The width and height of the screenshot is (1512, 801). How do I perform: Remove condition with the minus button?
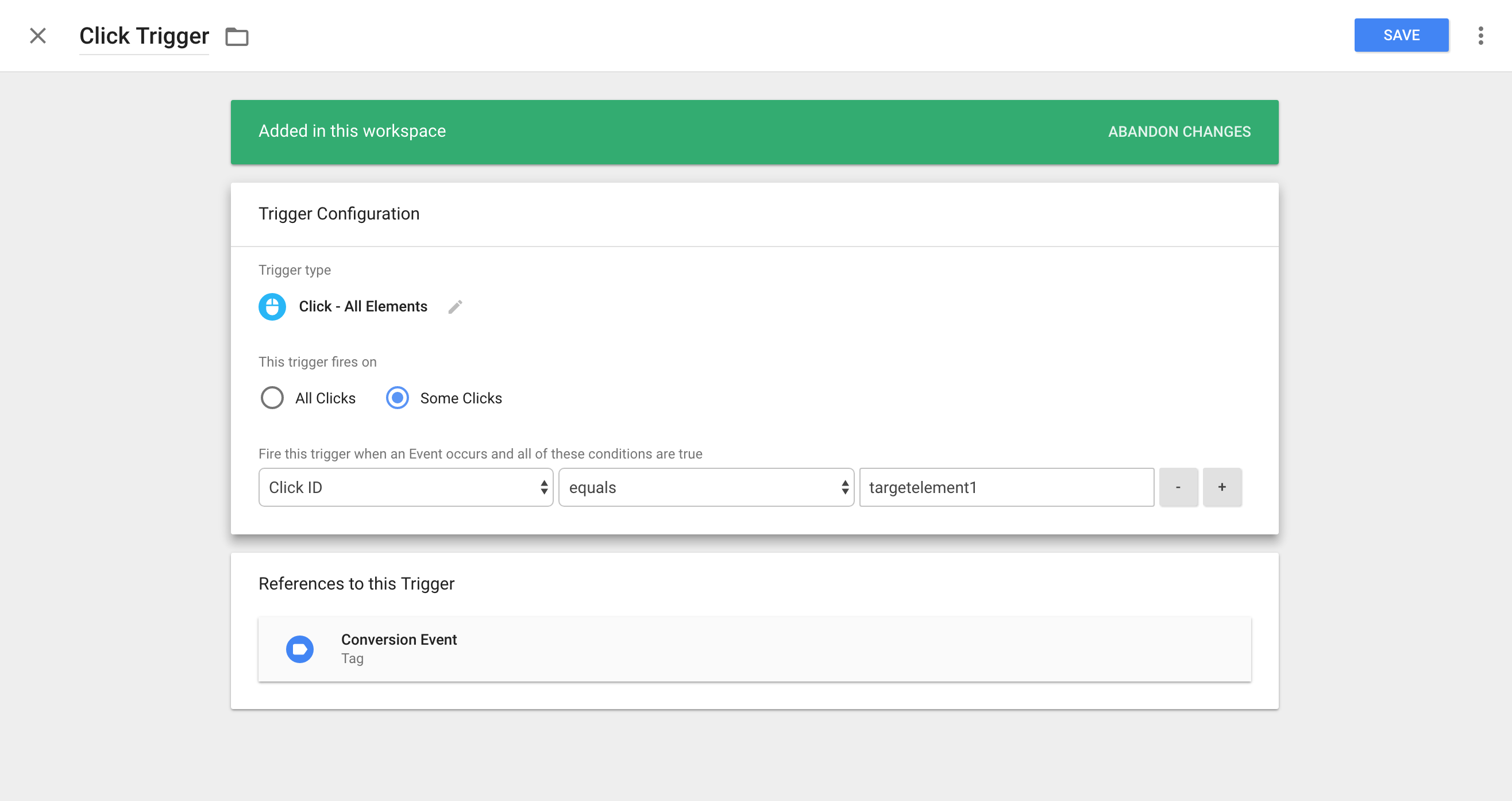click(x=1178, y=487)
